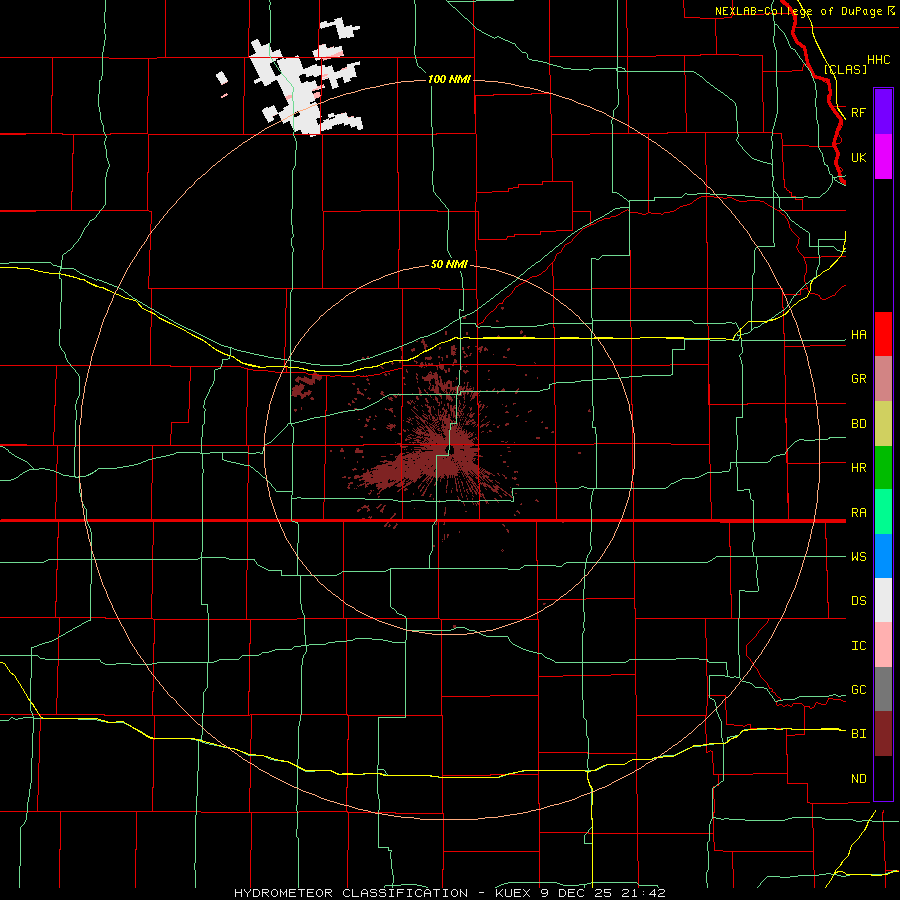This screenshot has height=900, width=900.
Task: Pick the blue WS legend swatch
Action: 883,556
